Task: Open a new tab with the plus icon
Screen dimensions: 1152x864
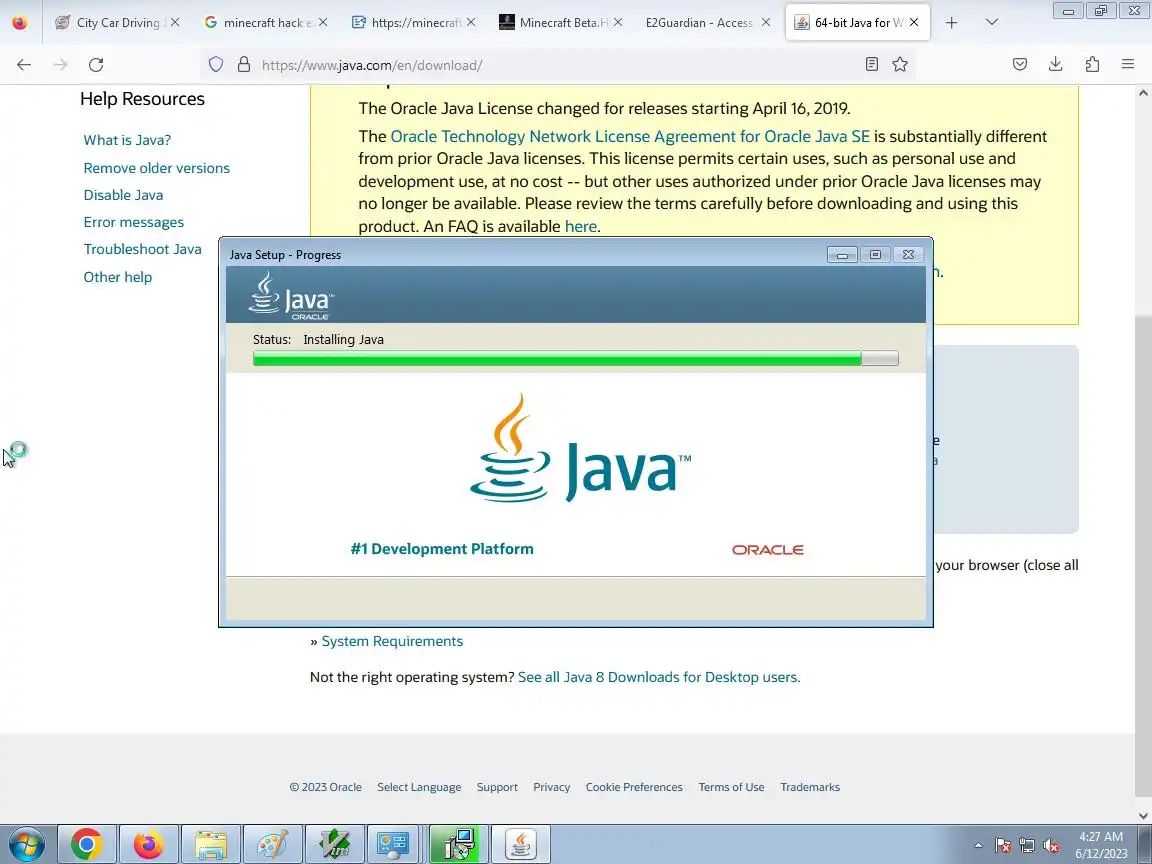Action: [951, 23]
